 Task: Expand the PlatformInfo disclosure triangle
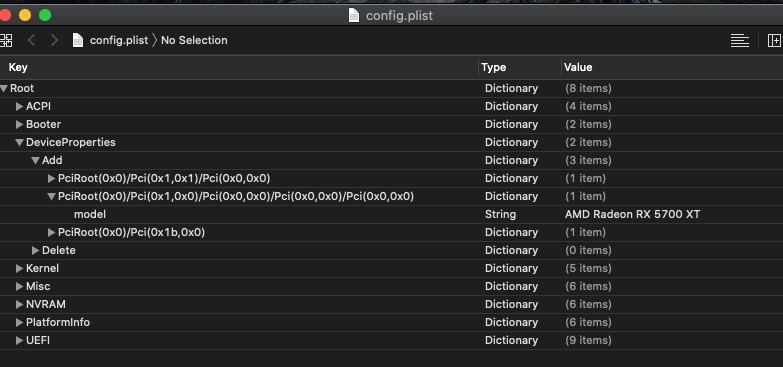pyautogui.click(x=19, y=322)
